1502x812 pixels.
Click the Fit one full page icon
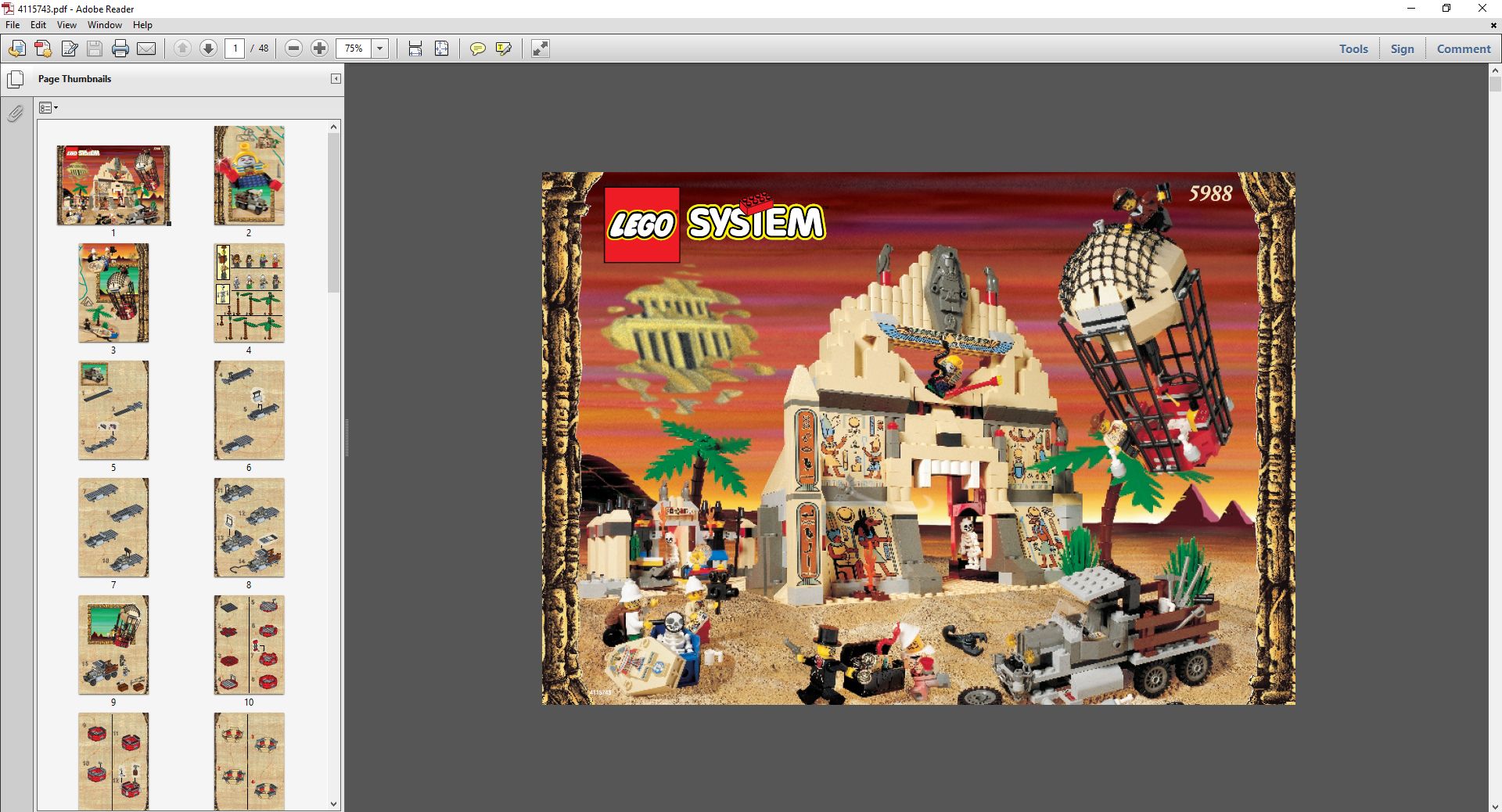click(441, 49)
